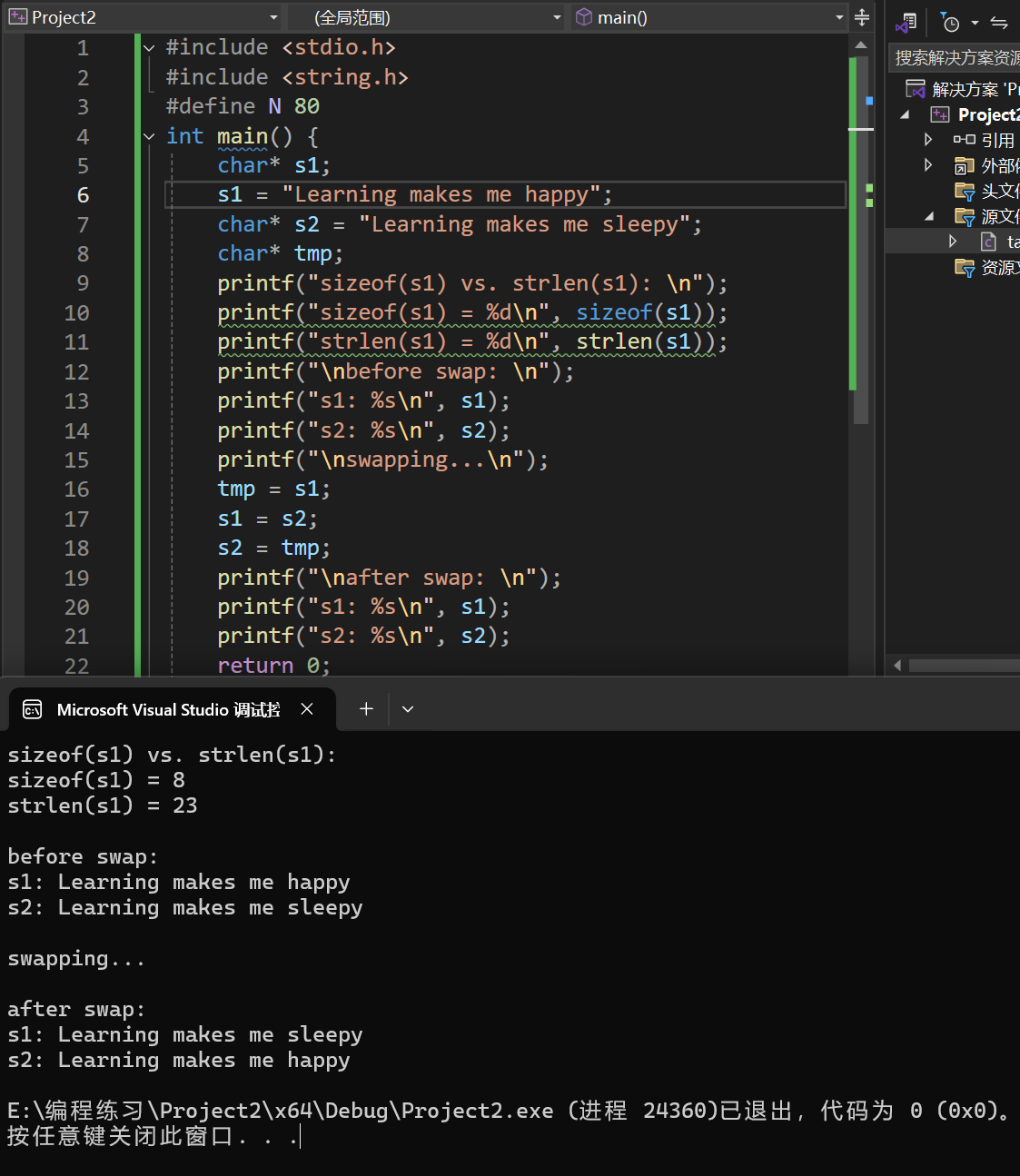
Task: Click the solution icon in Solution Explorer
Action: [x=916, y=88]
